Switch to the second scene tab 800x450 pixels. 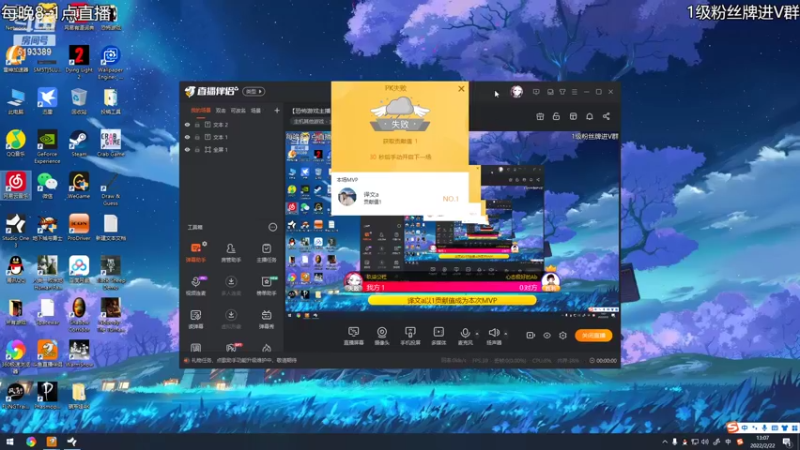[220, 110]
